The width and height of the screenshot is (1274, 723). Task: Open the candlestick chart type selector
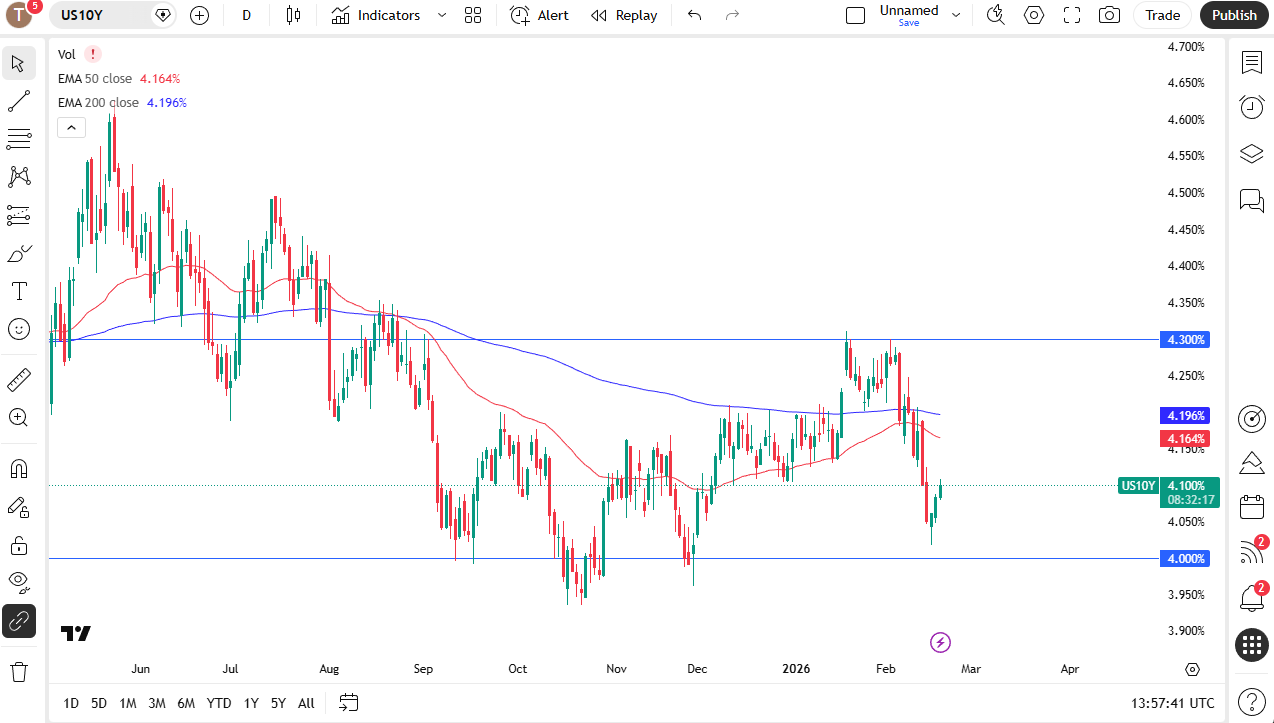click(293, 15)
